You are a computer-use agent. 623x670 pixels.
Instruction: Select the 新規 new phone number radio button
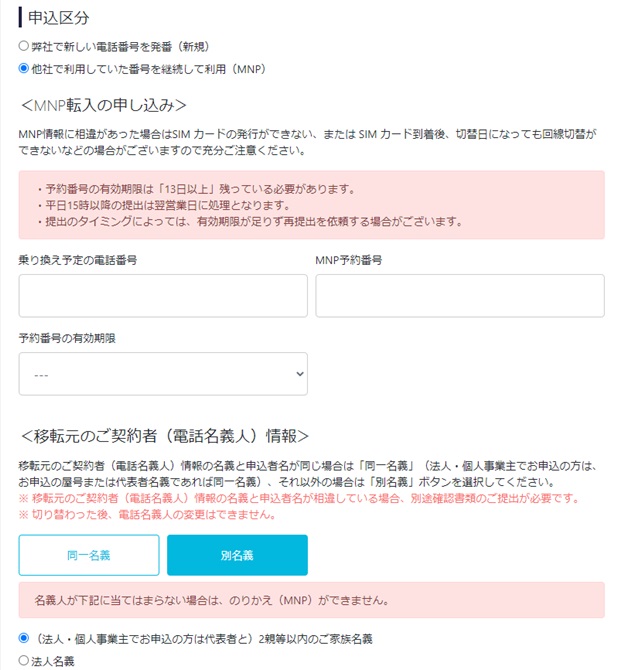click(24, 46)
